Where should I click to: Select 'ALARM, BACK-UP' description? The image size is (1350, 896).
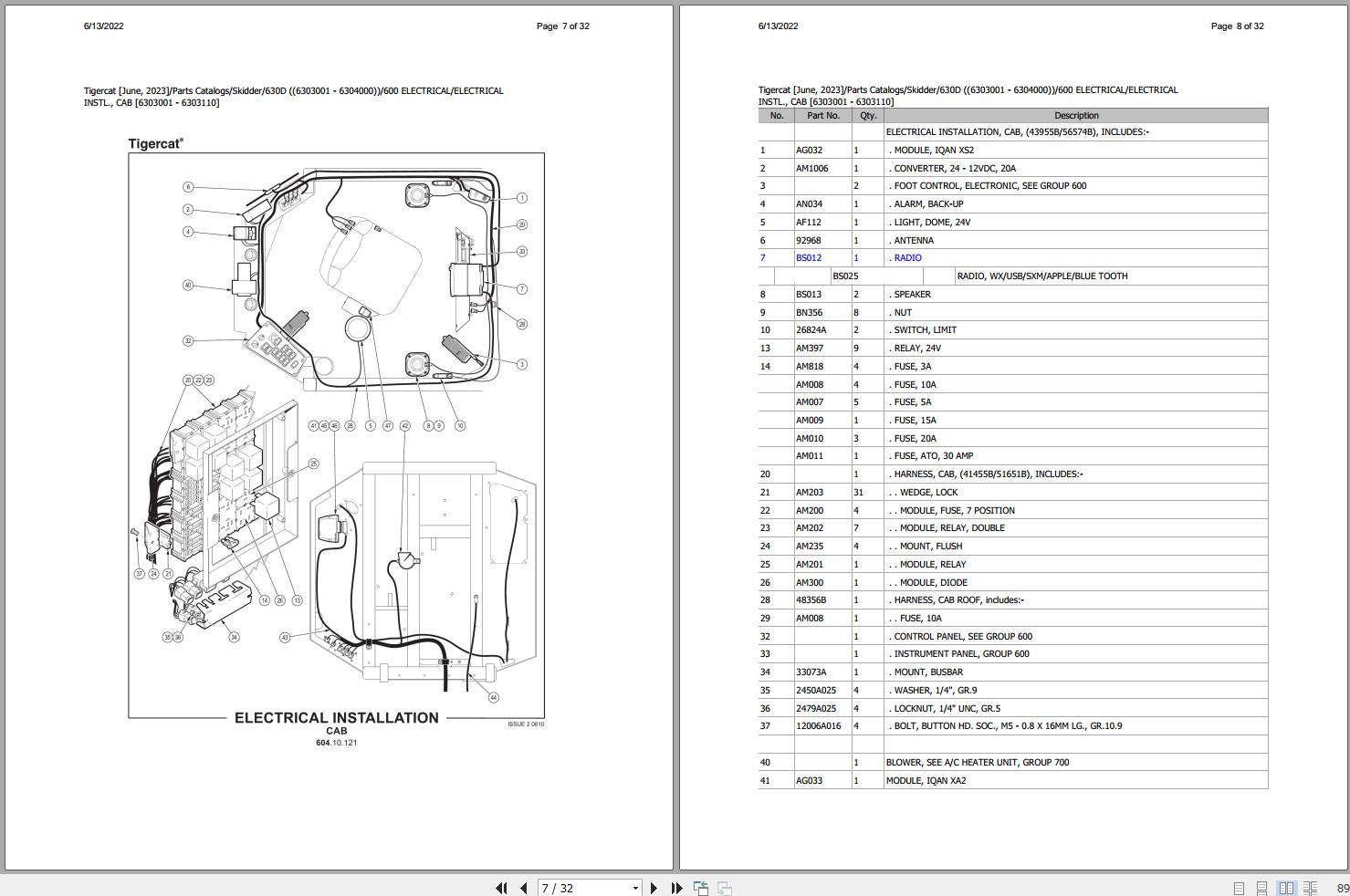928,204
